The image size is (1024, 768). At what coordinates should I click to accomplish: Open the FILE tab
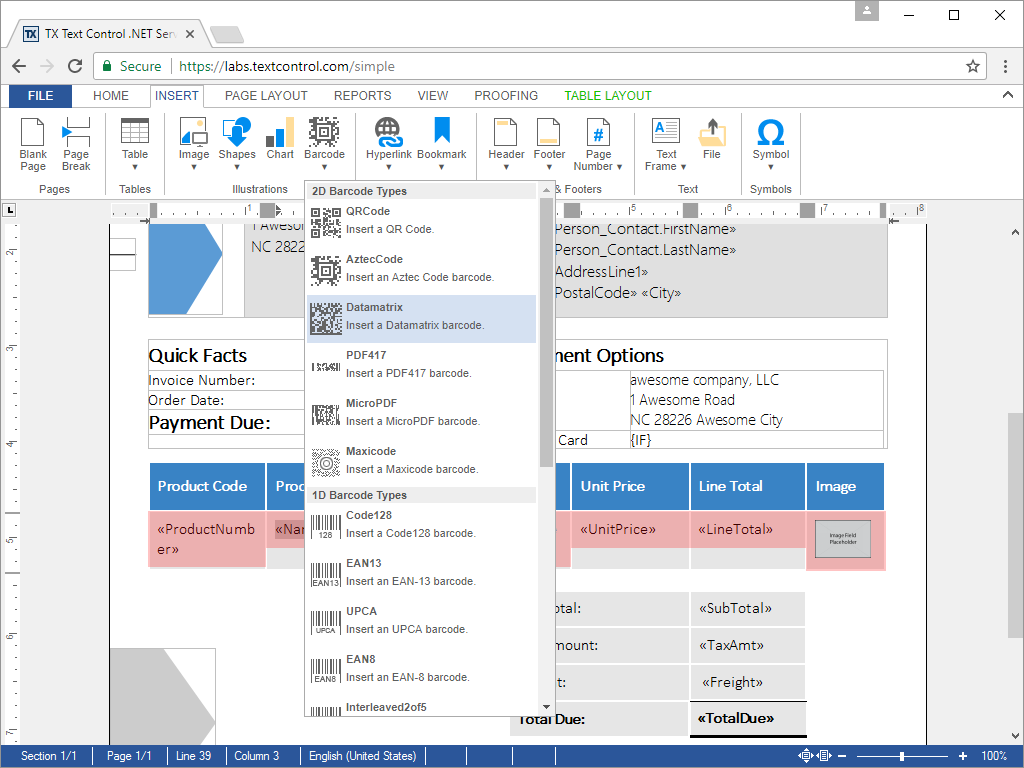point(40,96)
